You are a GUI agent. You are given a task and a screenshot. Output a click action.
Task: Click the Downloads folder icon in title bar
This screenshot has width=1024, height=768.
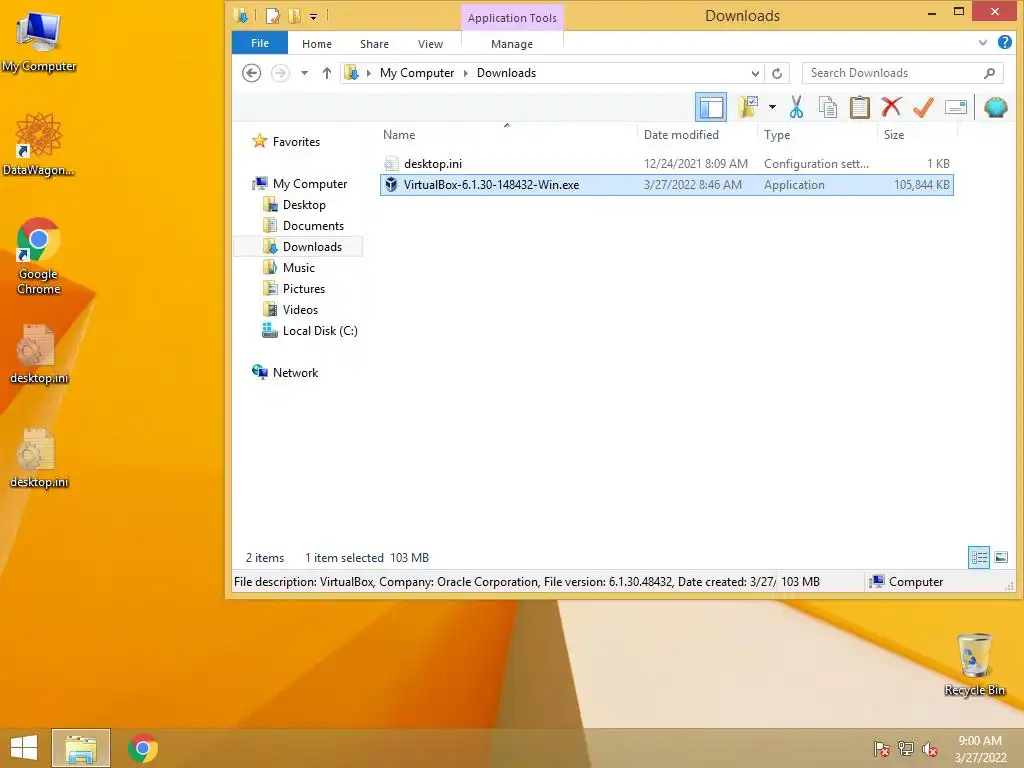[x=241, y=16]
